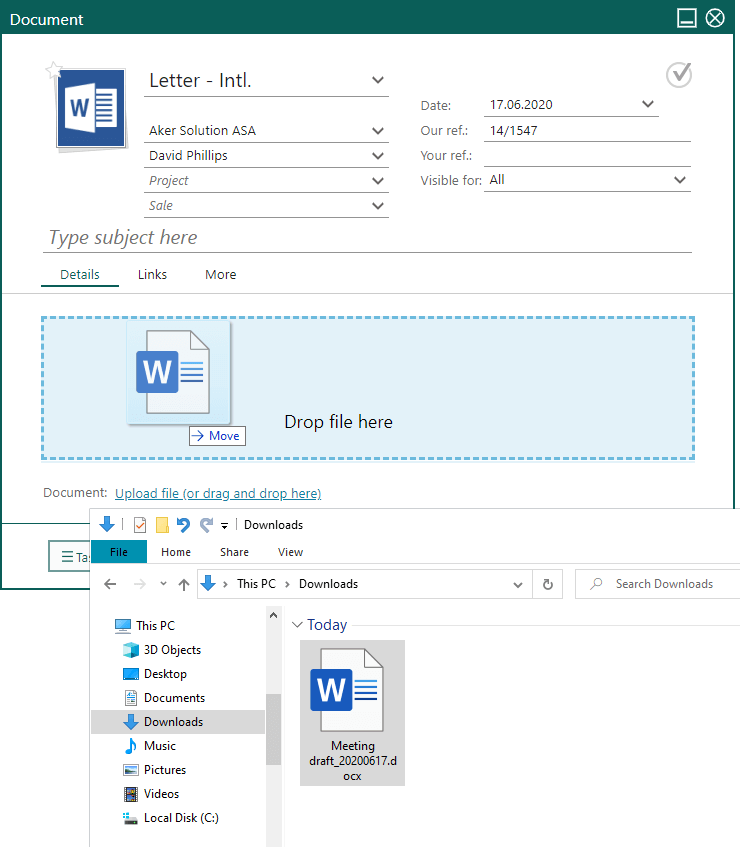This screenshot has width=740, height=847.
Task: Click the Upload file link
Action: coord(218,493)
